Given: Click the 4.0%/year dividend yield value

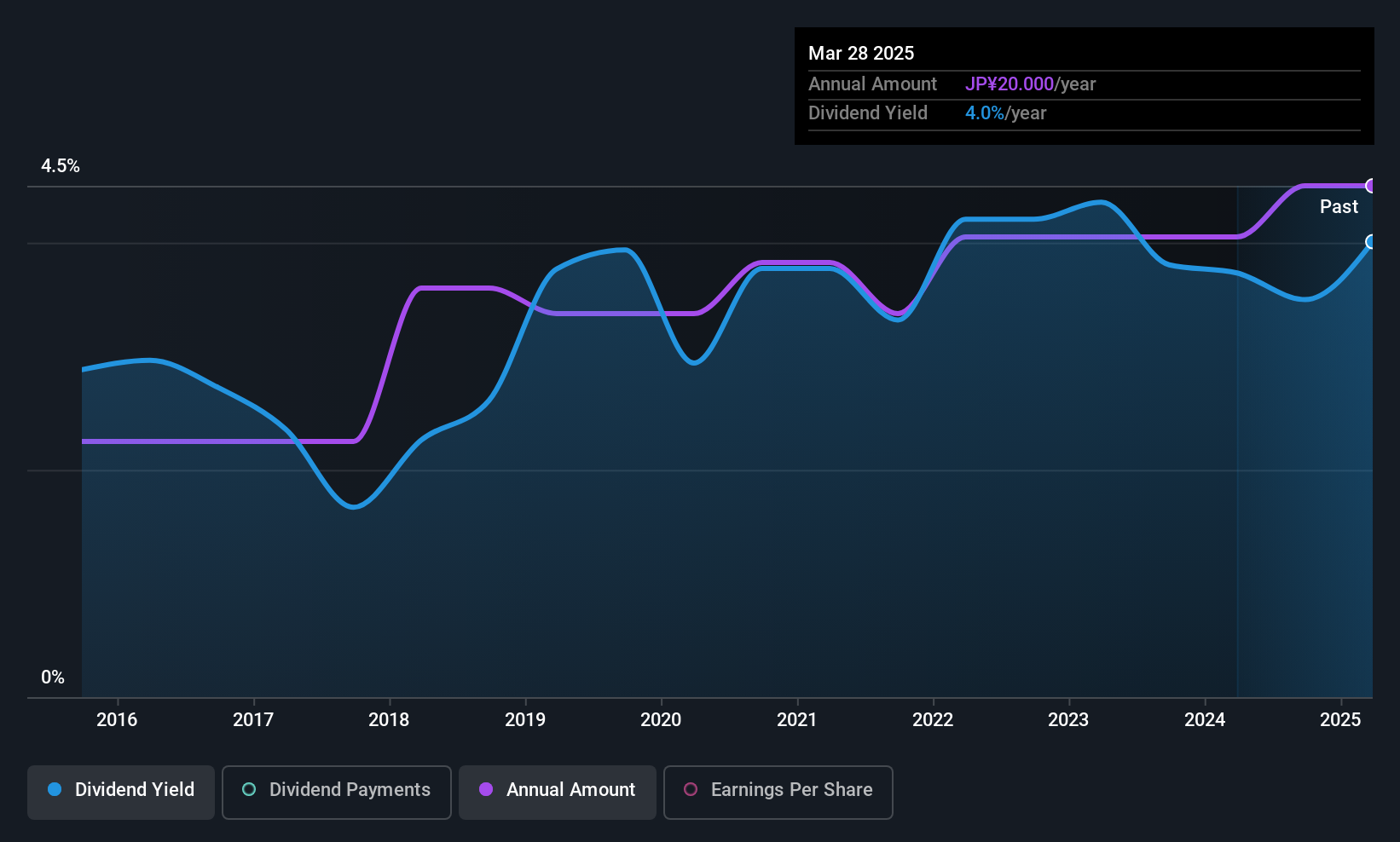Looking at the screenshot, I should tap(1005, 113).
